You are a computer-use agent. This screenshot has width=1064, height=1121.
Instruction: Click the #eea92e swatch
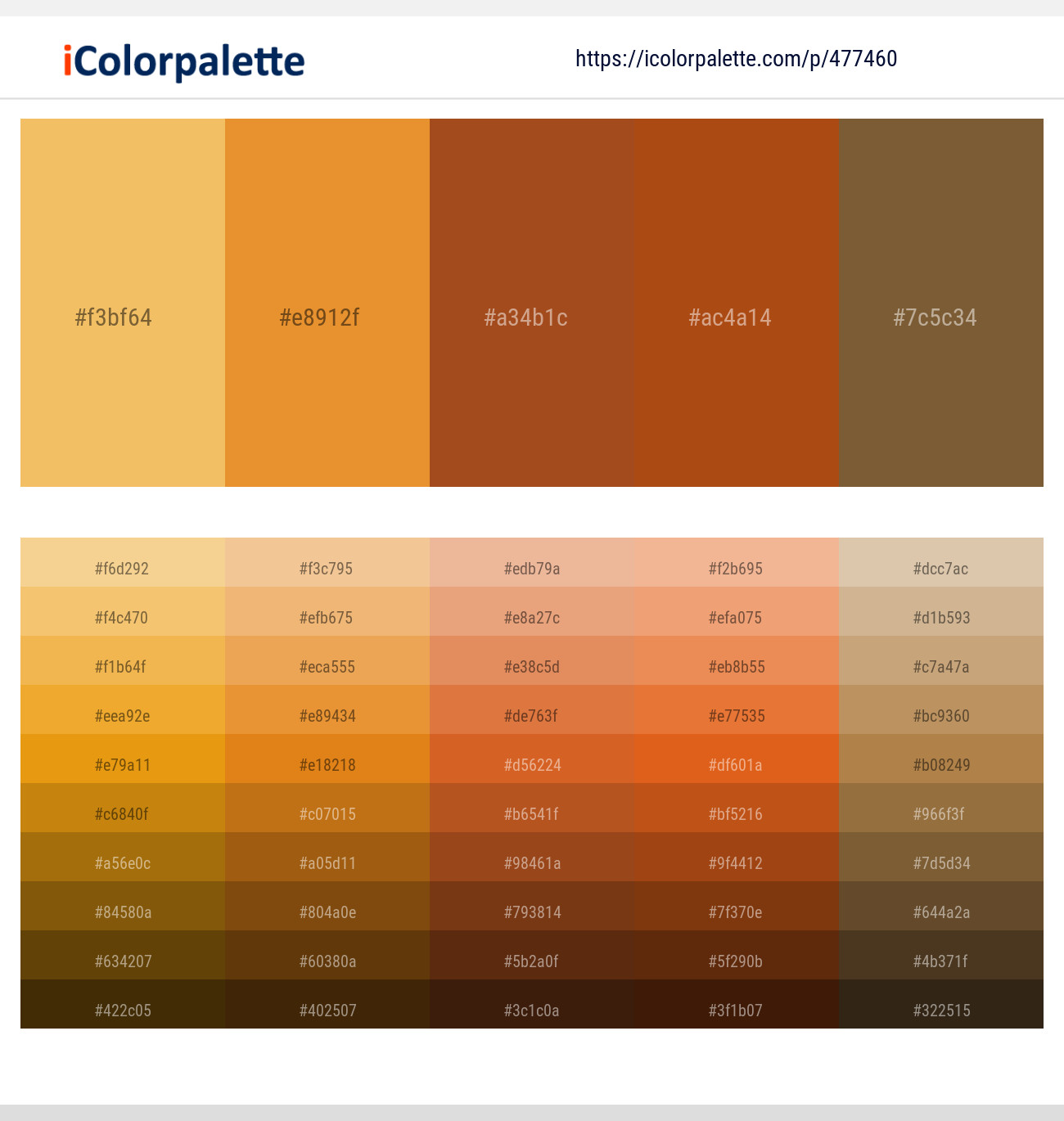click(123, 715)
